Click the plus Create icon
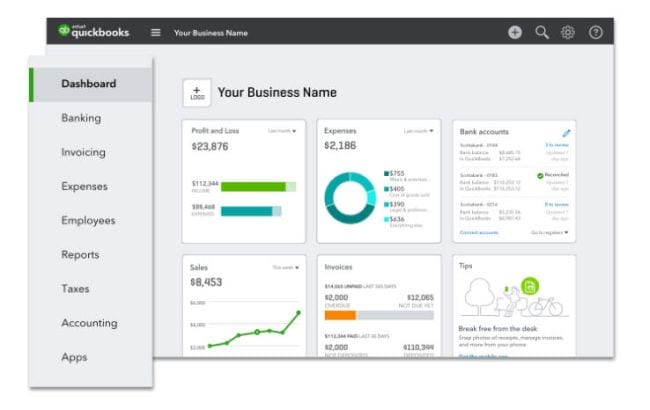 [515, 32]
